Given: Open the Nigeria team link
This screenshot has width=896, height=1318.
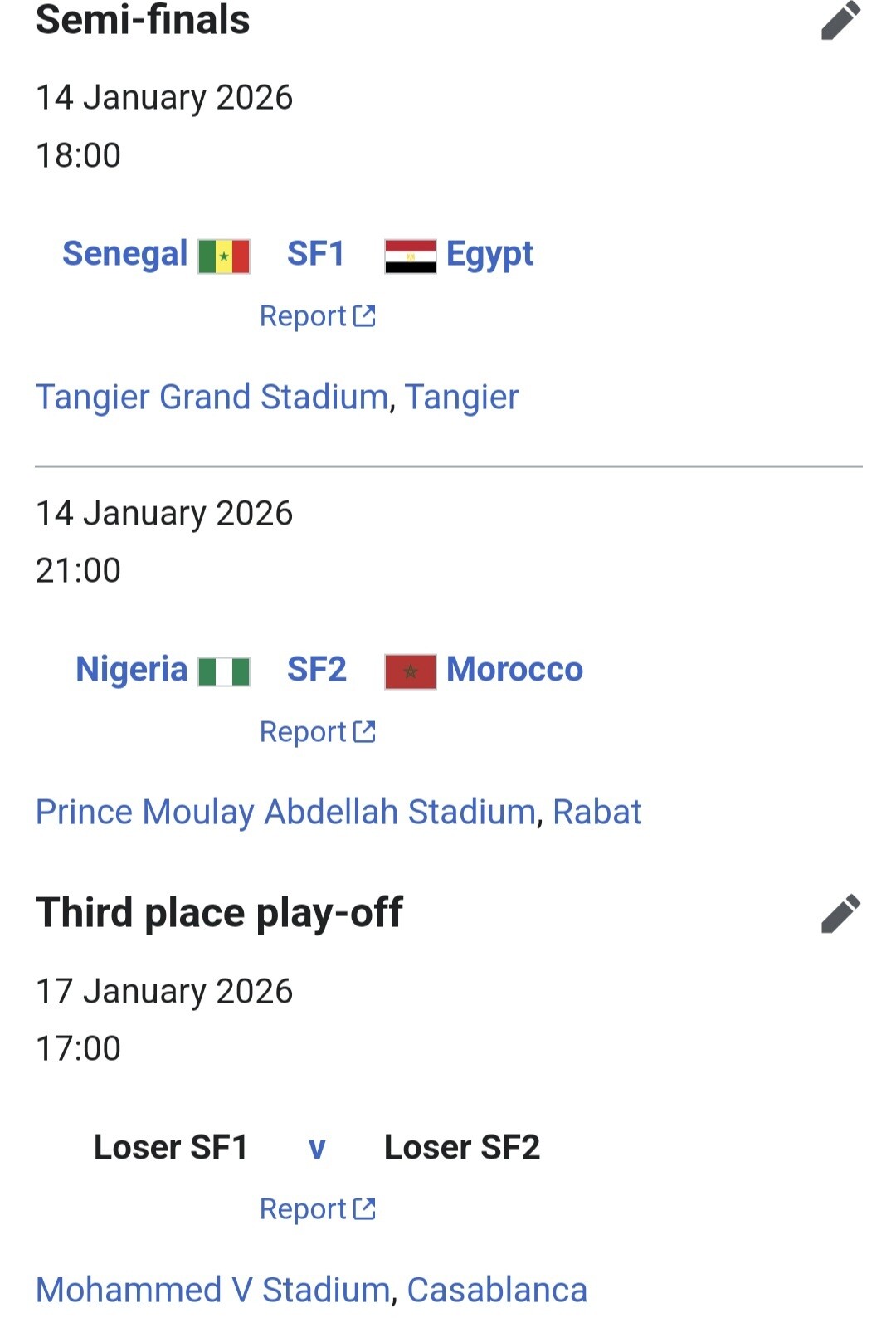Looking at the screenshot, I should (x=132, y=670).
